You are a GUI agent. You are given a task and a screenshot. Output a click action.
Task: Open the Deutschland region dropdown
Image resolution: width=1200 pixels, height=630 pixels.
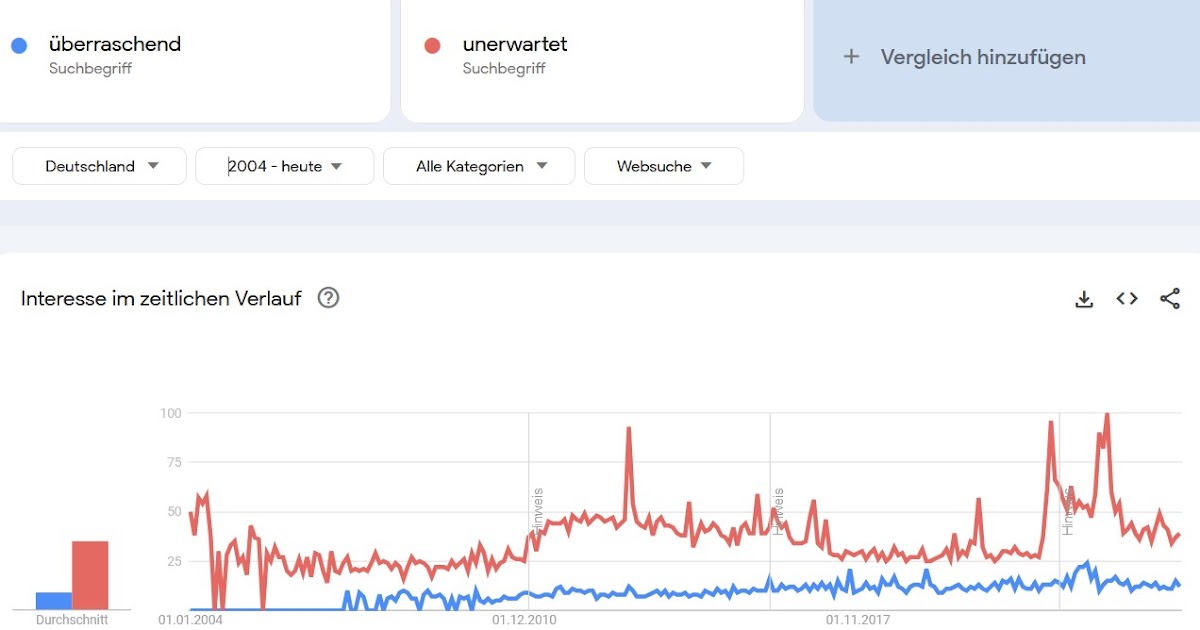tap(100, 166)
